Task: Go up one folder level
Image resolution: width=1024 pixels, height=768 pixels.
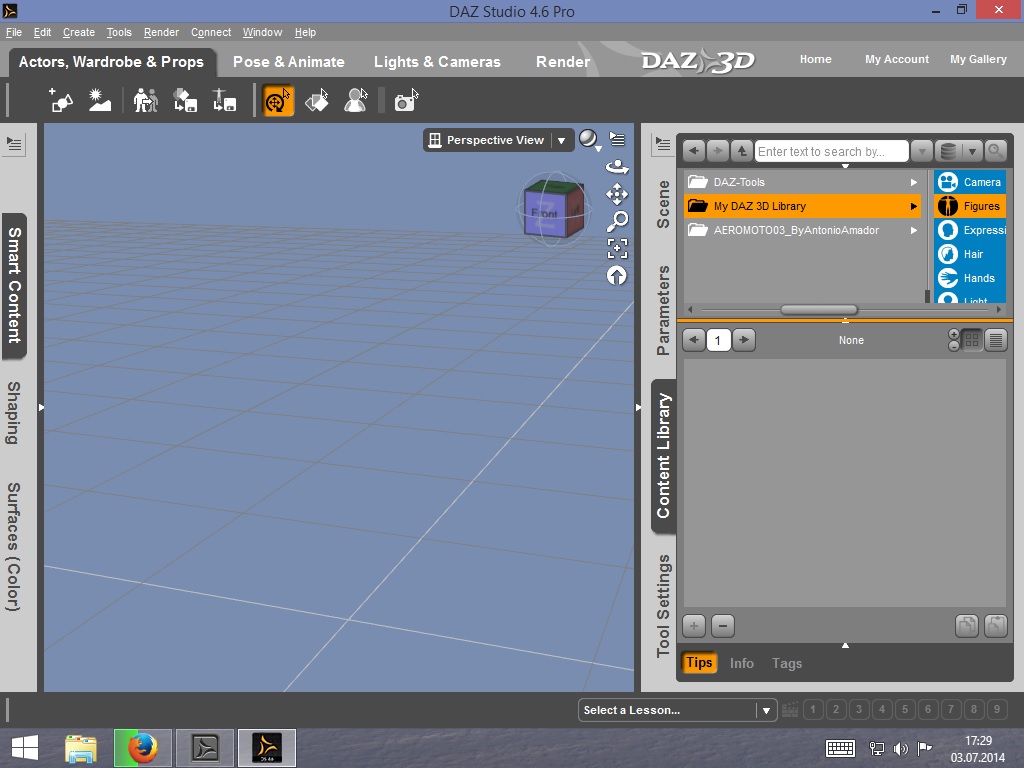Action: click(x=742, y=151)
